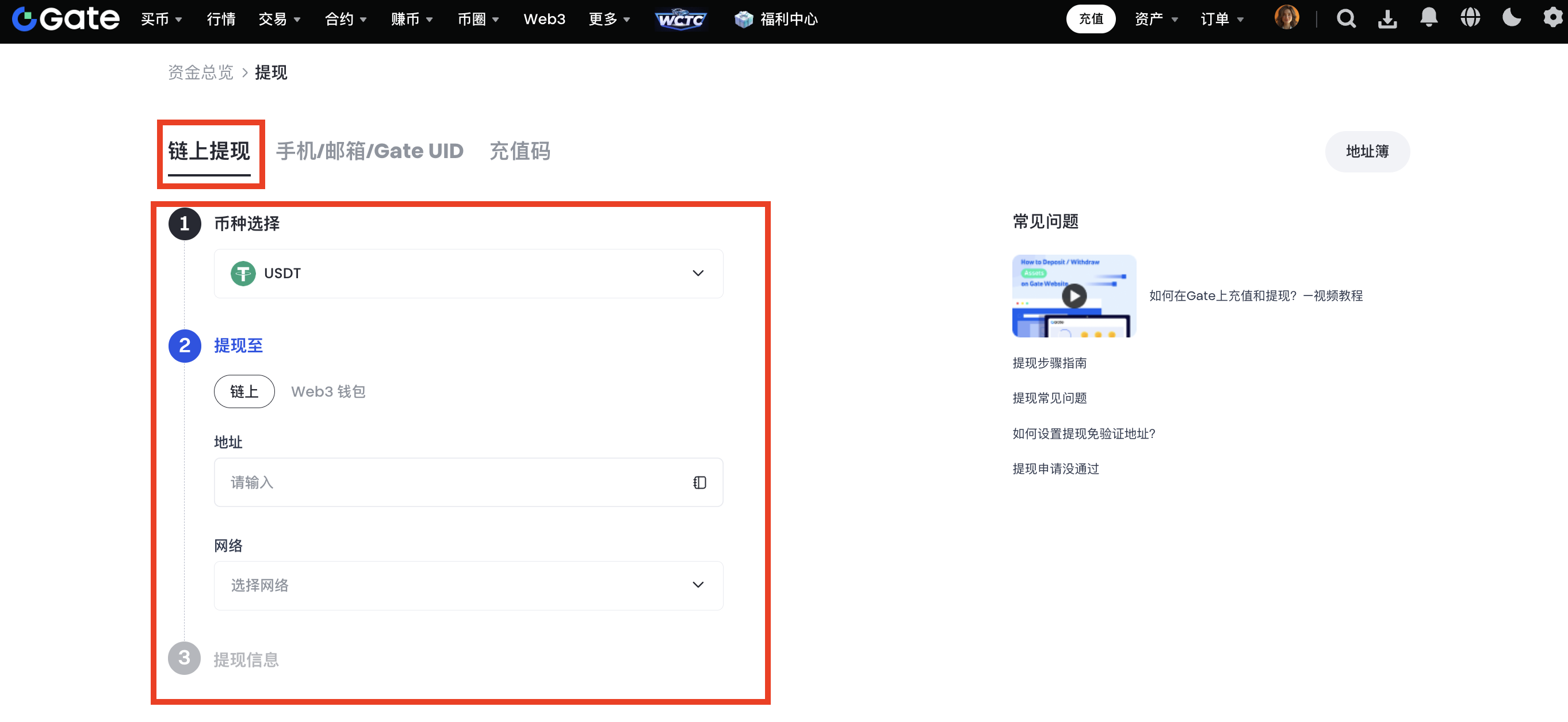Switch to the 充值码 tab
This screenshot has width=1568, height=722.
coord(520,151)
